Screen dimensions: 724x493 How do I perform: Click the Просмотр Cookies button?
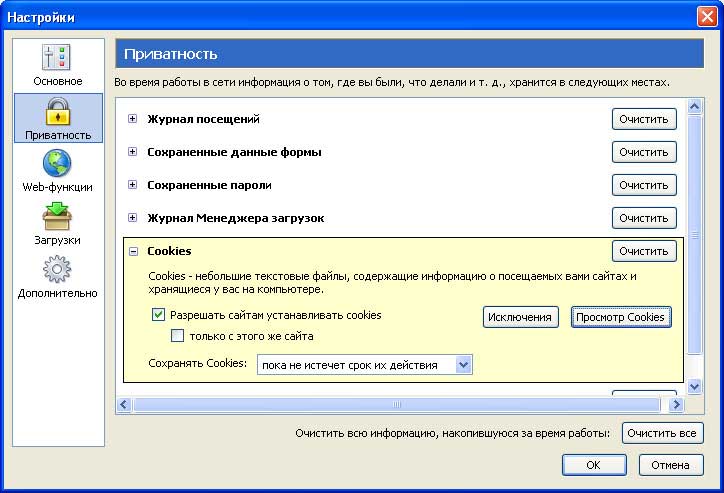point(621,317)
